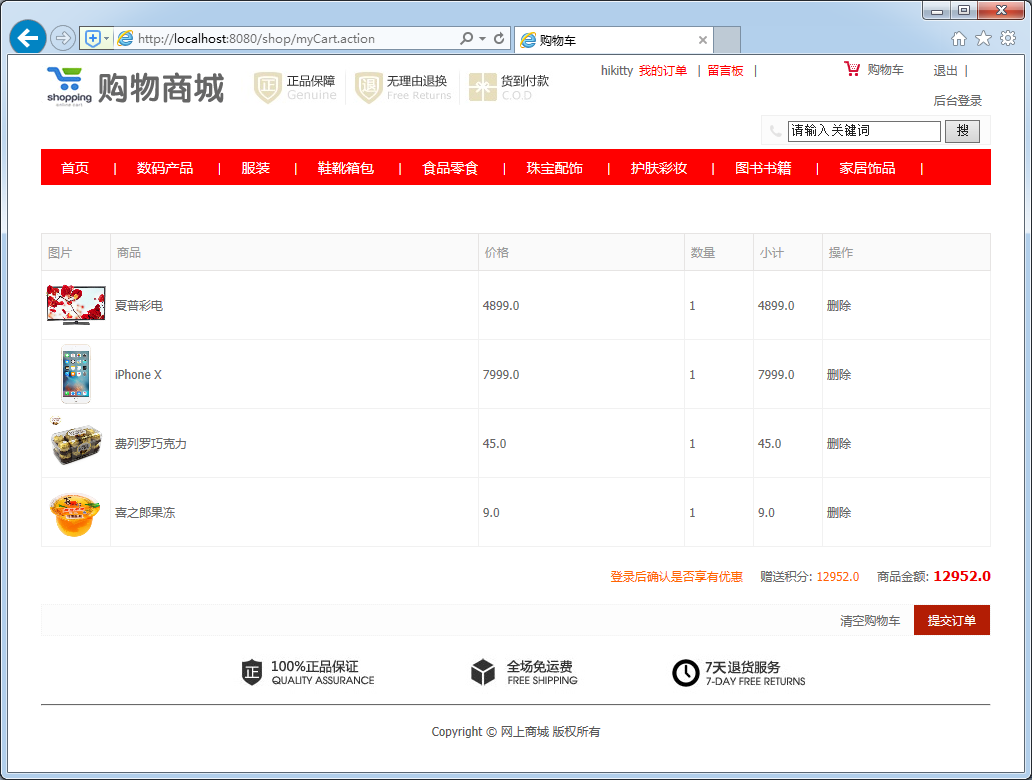This screenshot has width=1032, height=780.
Task: Open 数码产品 category menu
Action: (165, 168)
